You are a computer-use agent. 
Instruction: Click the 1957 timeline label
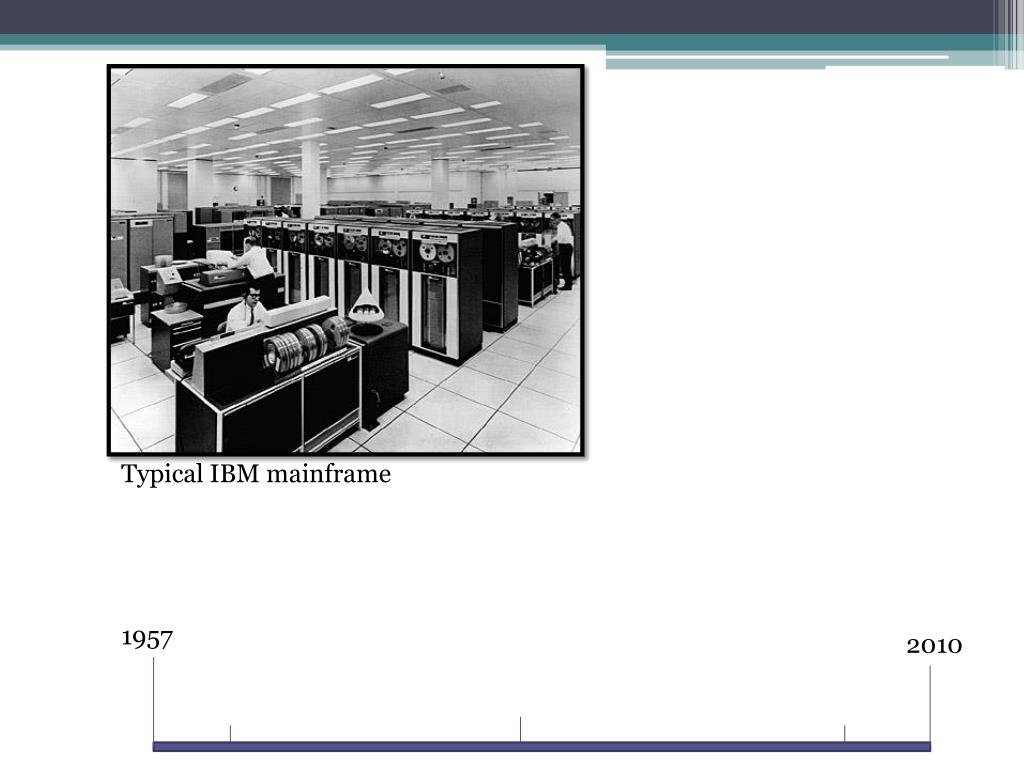147,639
